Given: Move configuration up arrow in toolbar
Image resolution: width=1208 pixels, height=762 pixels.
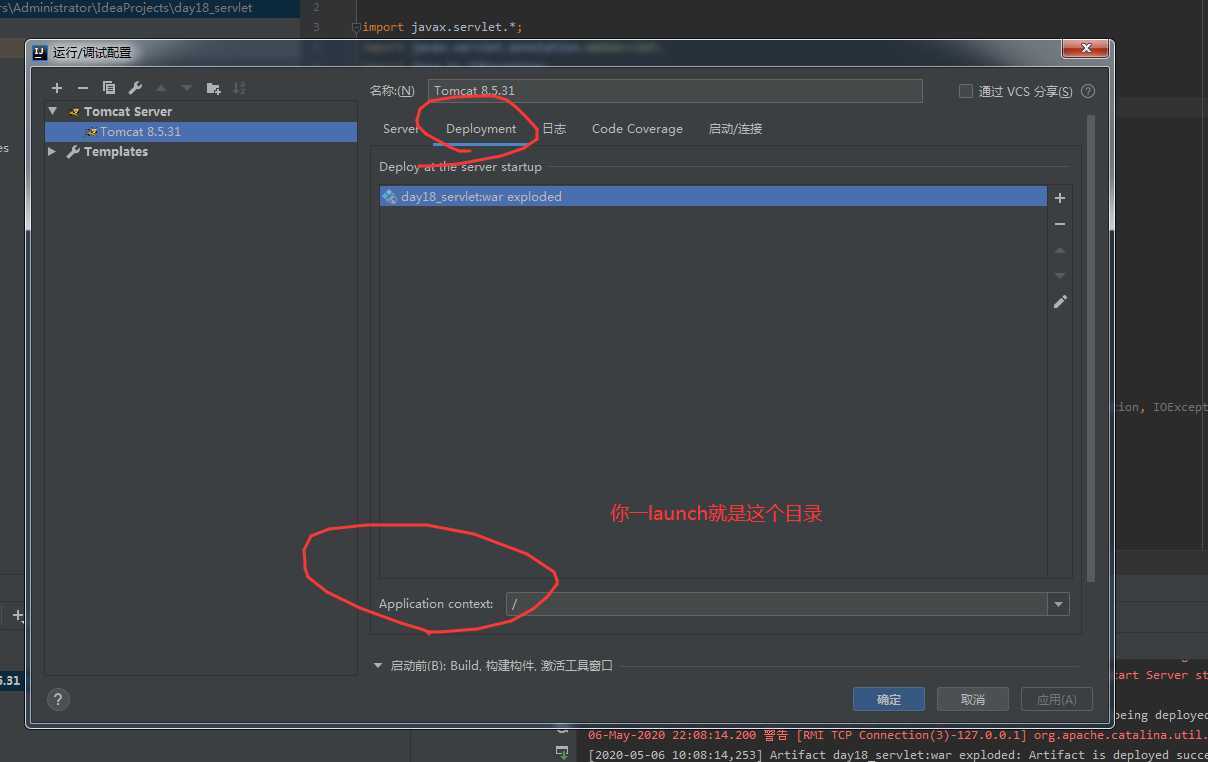Looking at the screenshot, I should coord(161,88).
